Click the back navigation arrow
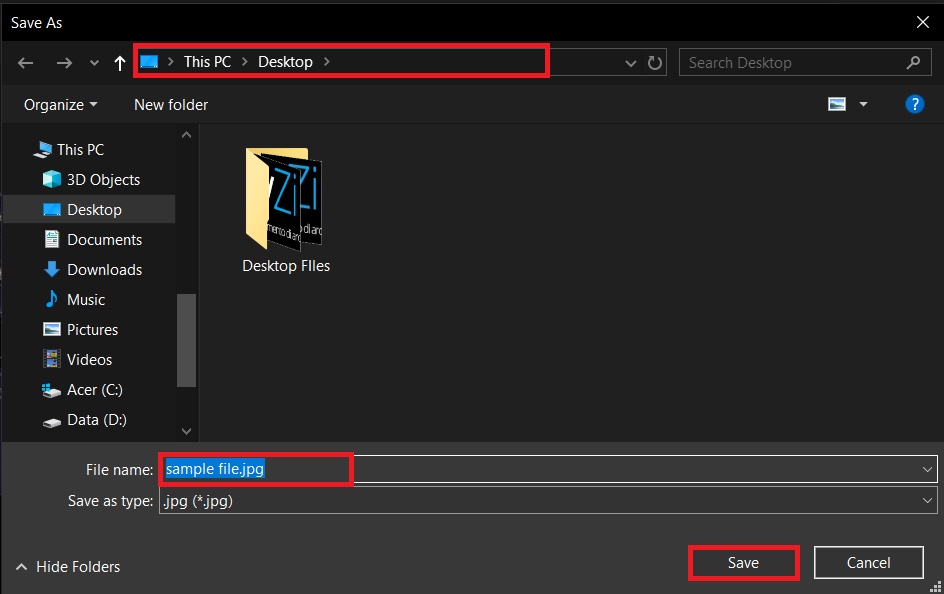This screenshot has width=944, height=594. [x=25, y=62]
